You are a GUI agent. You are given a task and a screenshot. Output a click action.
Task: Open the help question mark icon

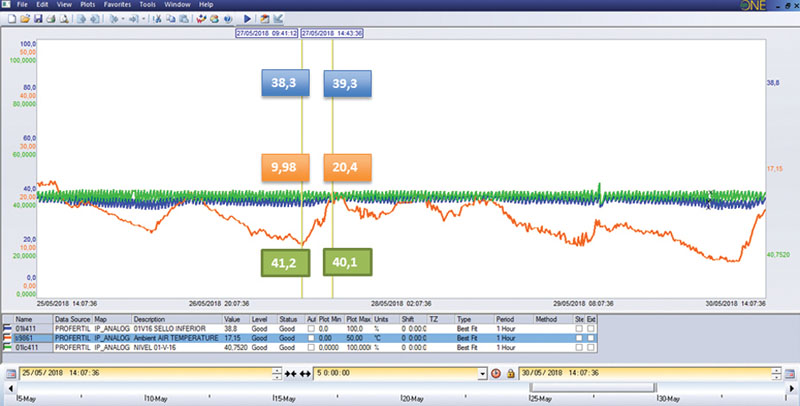click(x=228, y=19)
